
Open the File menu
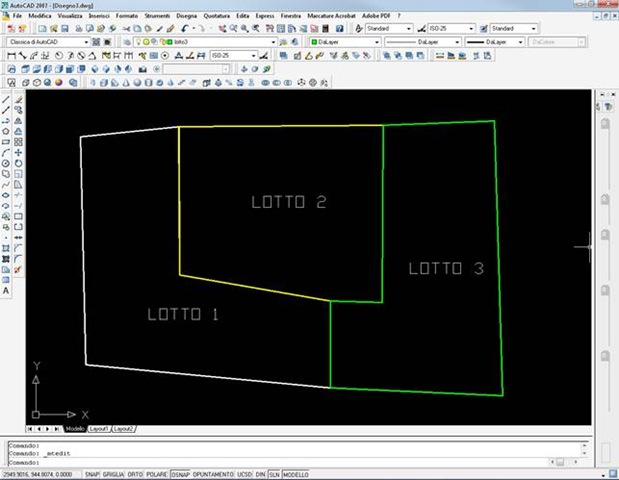17,16
